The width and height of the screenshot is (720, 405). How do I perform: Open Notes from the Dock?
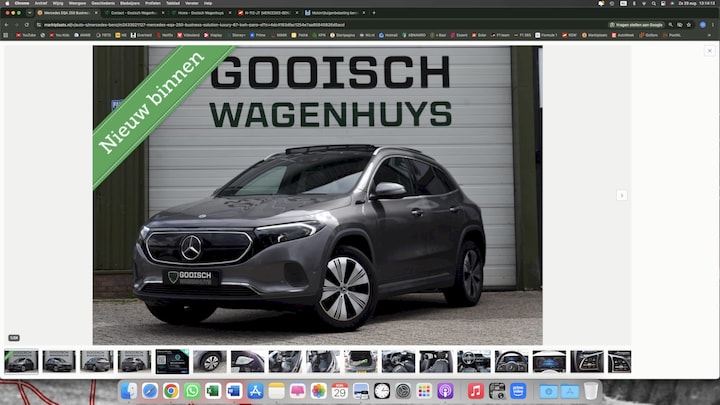point(276,391)
